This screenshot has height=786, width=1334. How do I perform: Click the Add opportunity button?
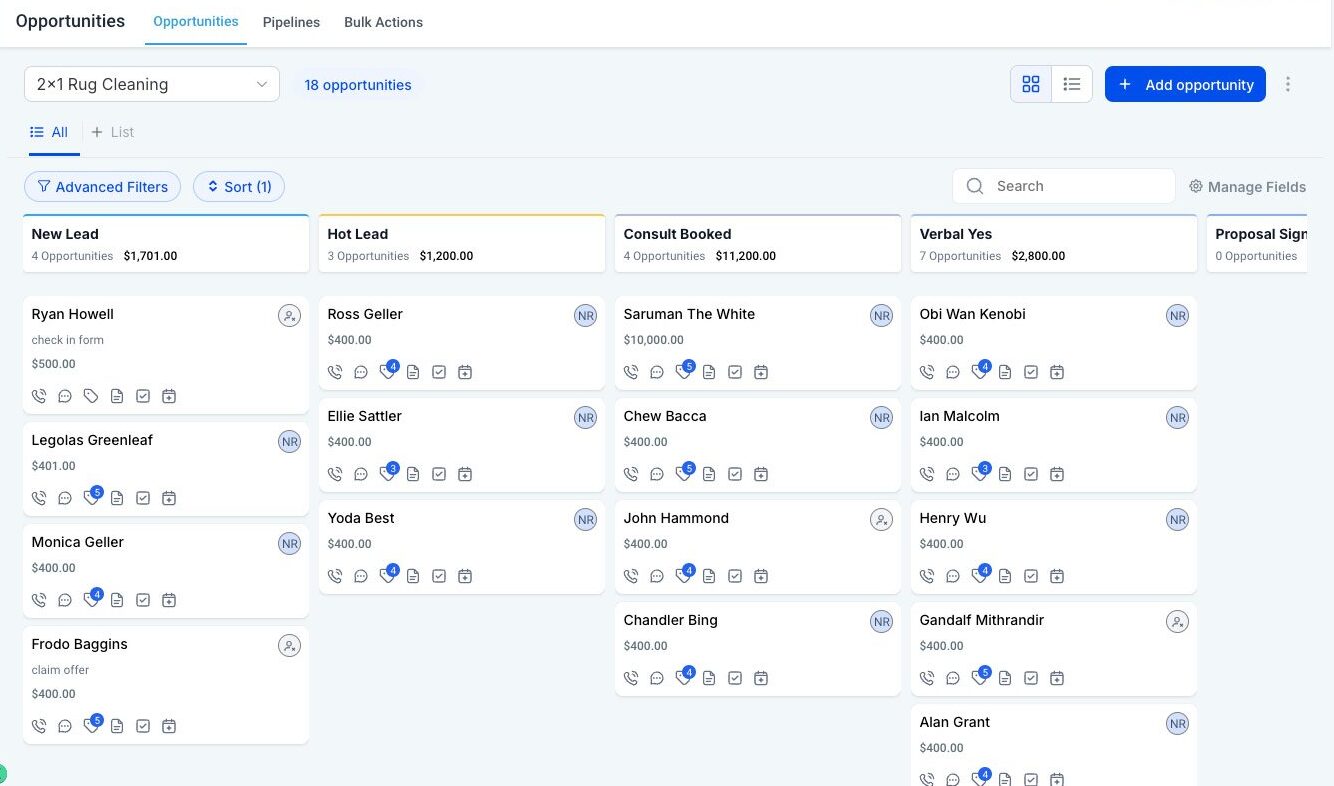pyautogui.click(x=1185, y=85)
